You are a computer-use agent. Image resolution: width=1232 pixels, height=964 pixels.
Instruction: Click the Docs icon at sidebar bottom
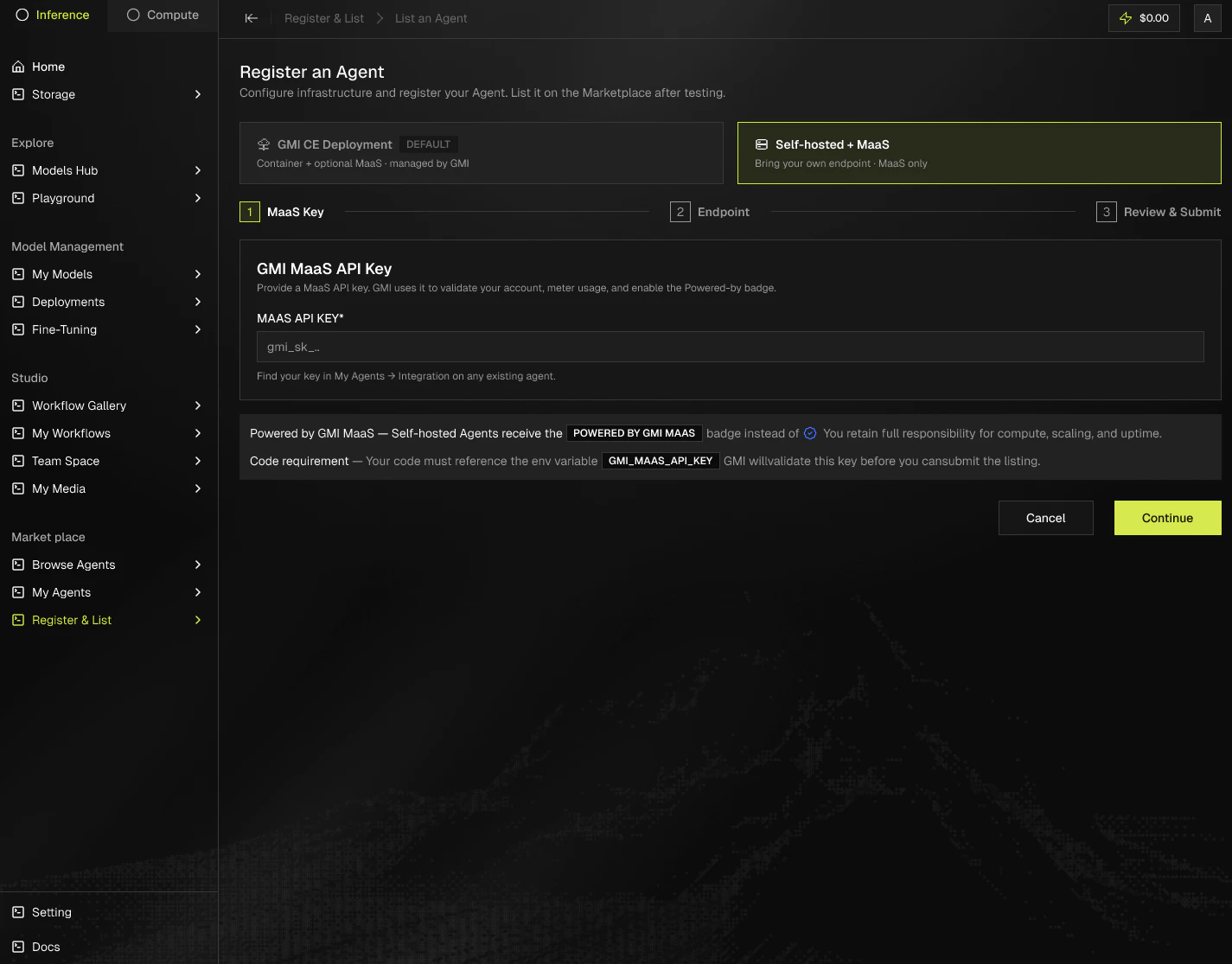click(x=18, y=947)
